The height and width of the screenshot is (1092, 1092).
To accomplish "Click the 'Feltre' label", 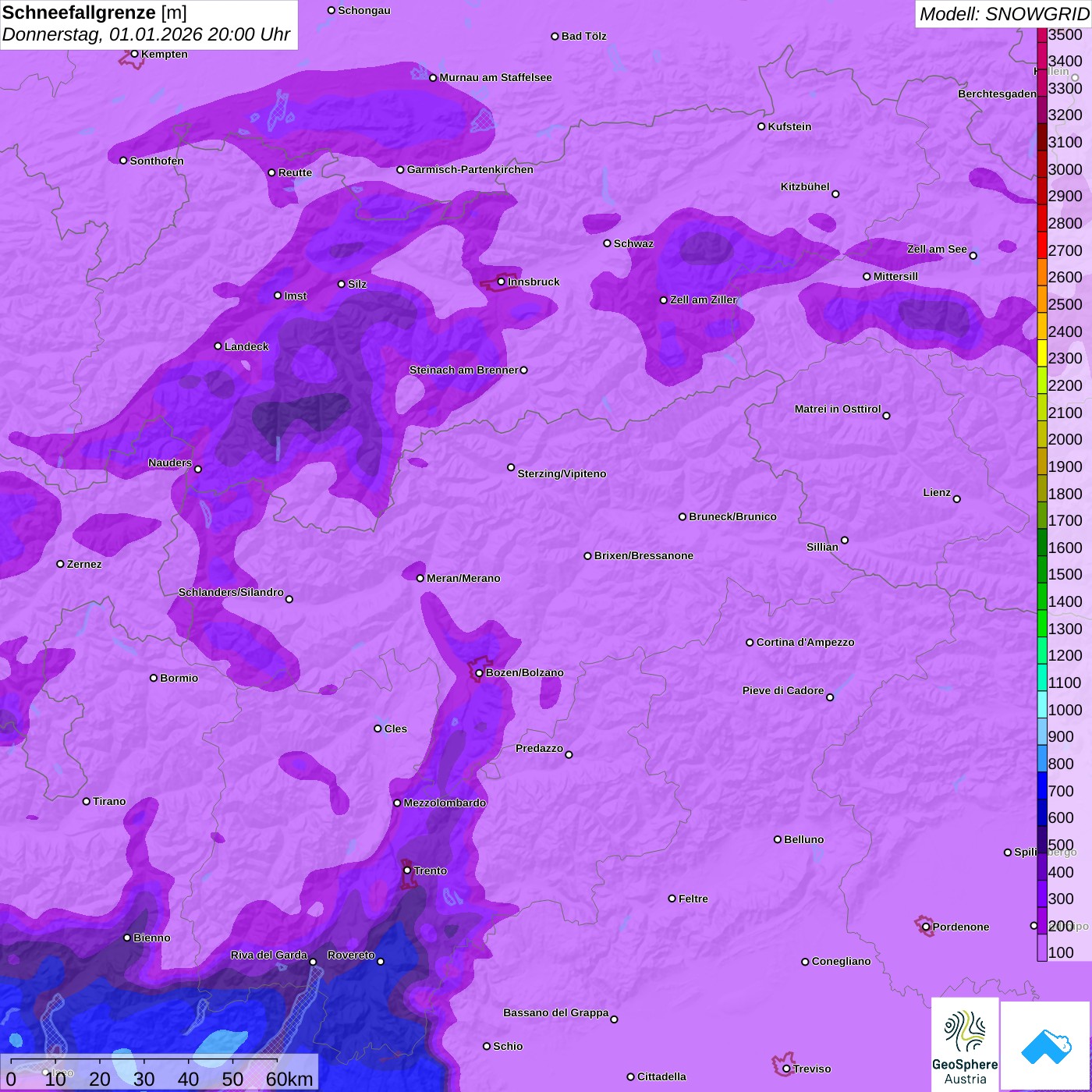I will [x=693, y=899].
